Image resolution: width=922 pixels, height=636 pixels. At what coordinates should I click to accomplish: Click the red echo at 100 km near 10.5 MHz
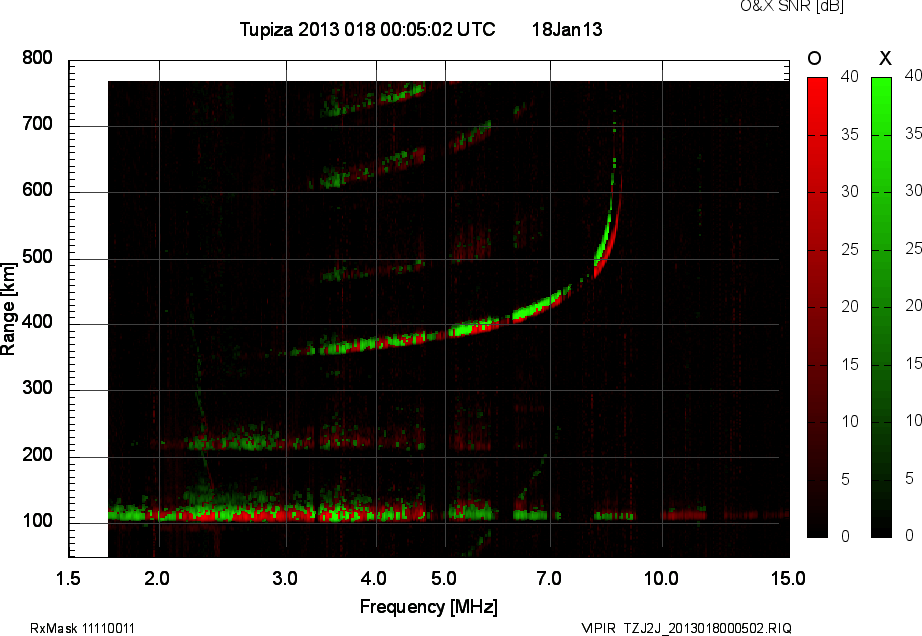[684, 516]
